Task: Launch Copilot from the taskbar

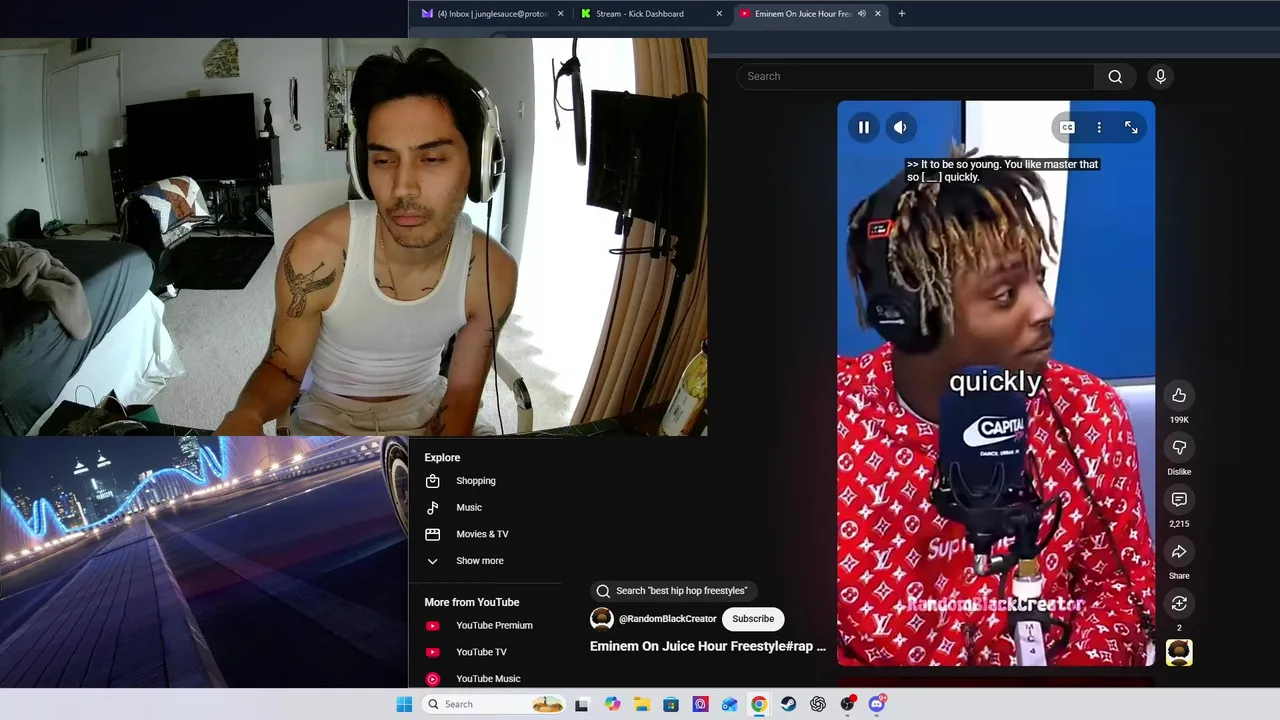Action: click(x=612, y=704)
